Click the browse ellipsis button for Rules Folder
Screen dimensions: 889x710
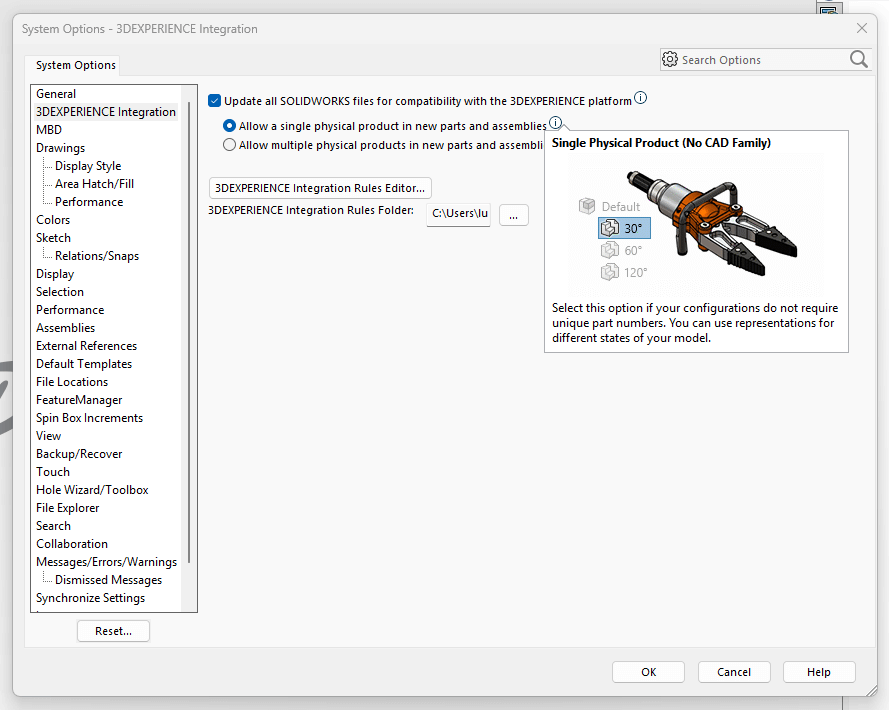[x=513, y=215]
